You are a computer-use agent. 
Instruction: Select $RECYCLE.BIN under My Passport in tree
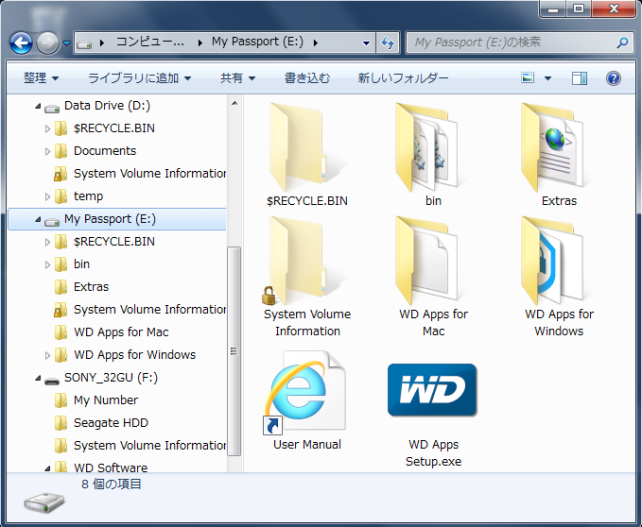[114, 242]
